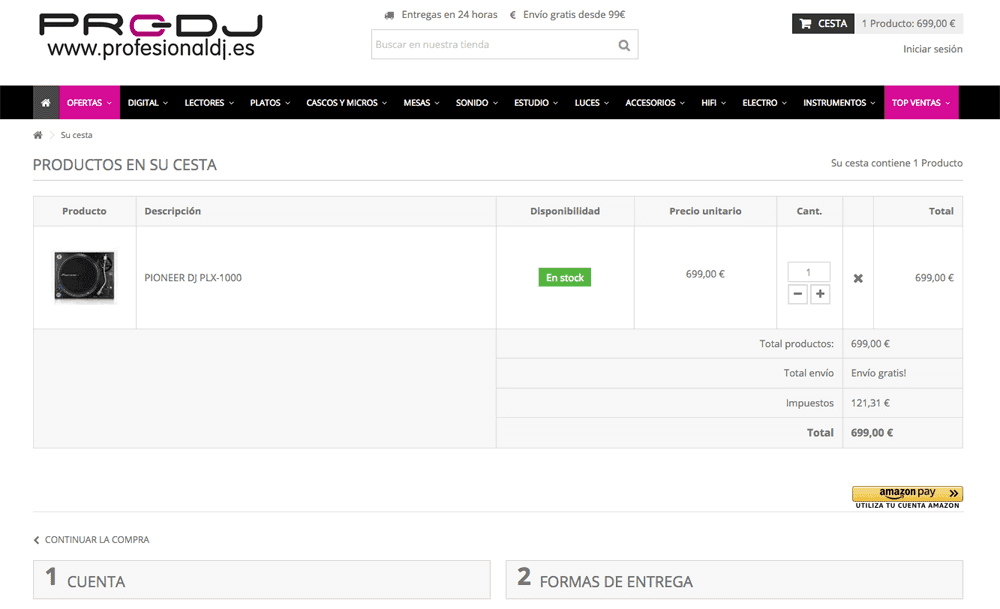Click the Impuestos value 121,31 €
This screenshot has height=609, width=1000.
tap(870, 403)
